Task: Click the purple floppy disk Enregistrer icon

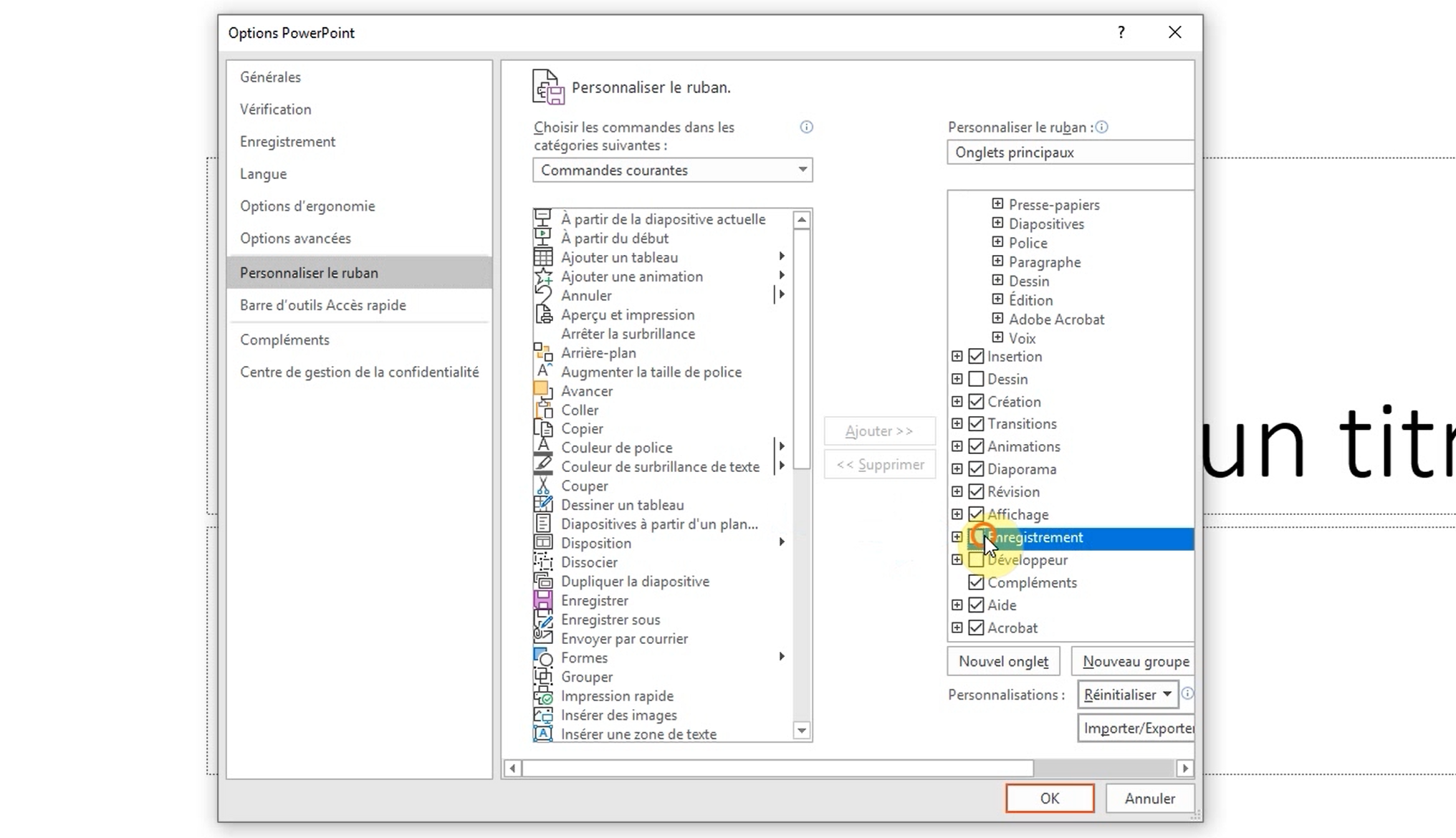Action: tap(543, 600)
